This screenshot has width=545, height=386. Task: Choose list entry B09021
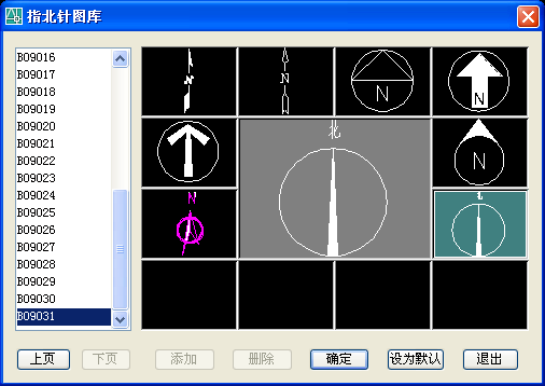[64, 143]
